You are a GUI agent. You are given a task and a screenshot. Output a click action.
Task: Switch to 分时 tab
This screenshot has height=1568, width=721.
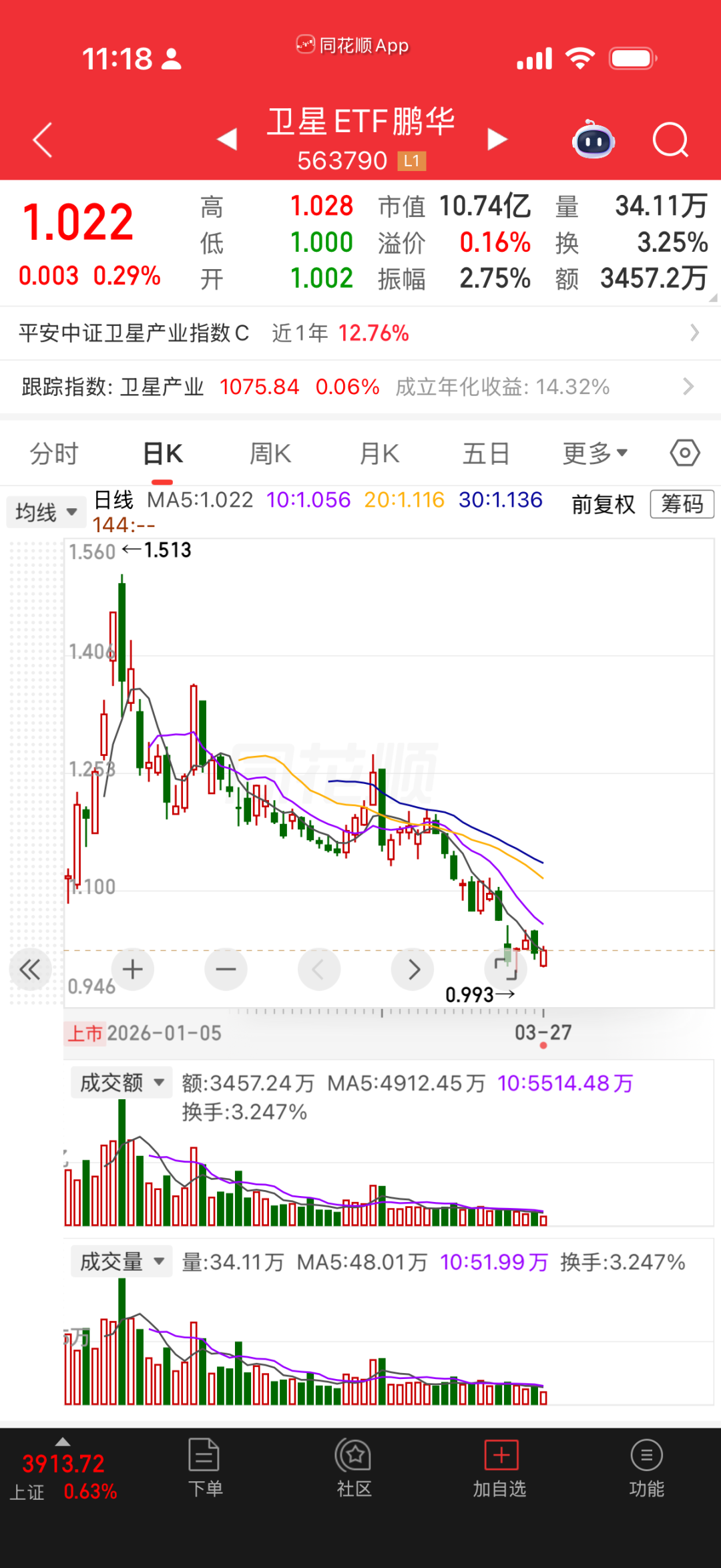coord(54,453)
